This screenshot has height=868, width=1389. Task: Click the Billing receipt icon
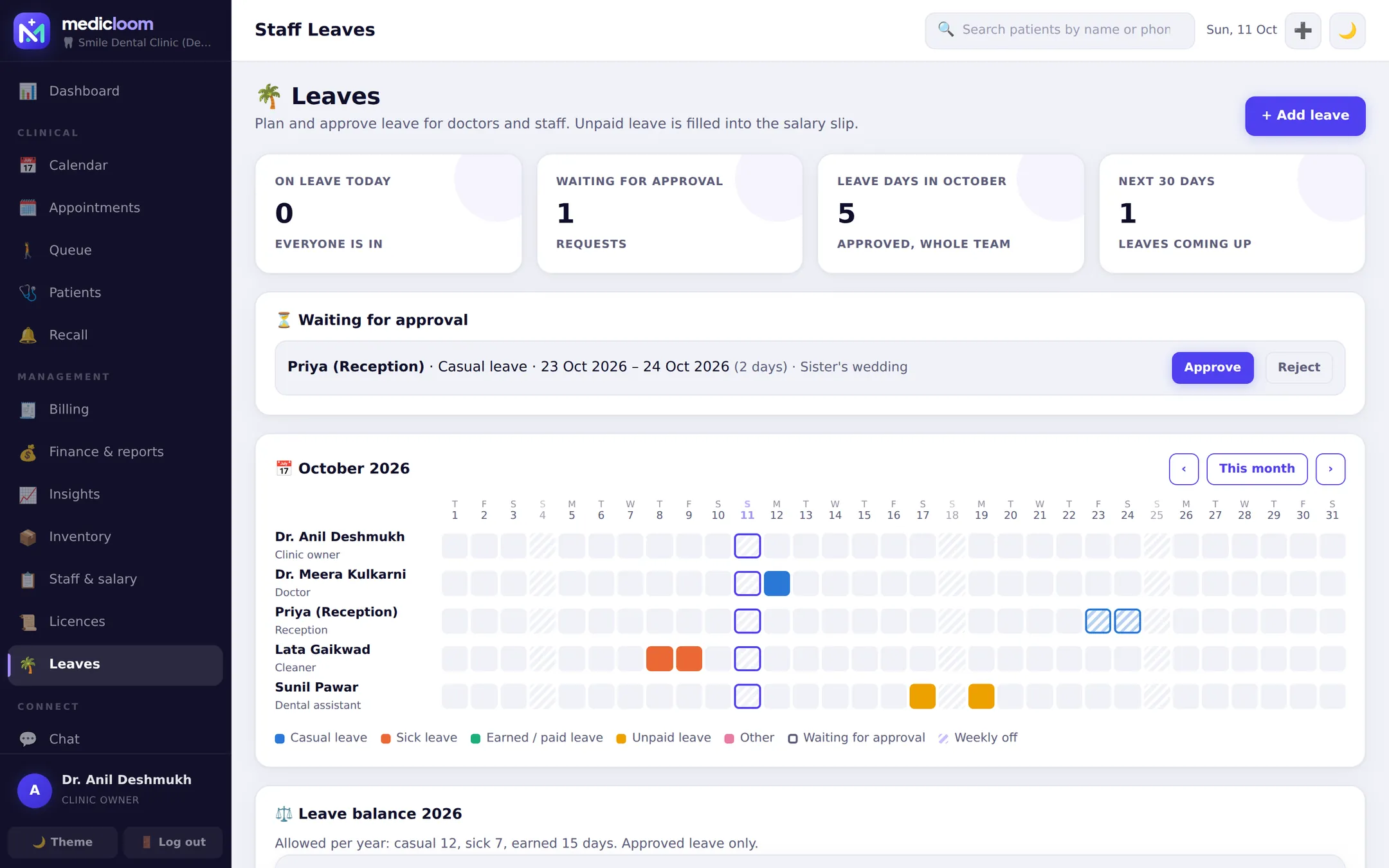point(28,410)
